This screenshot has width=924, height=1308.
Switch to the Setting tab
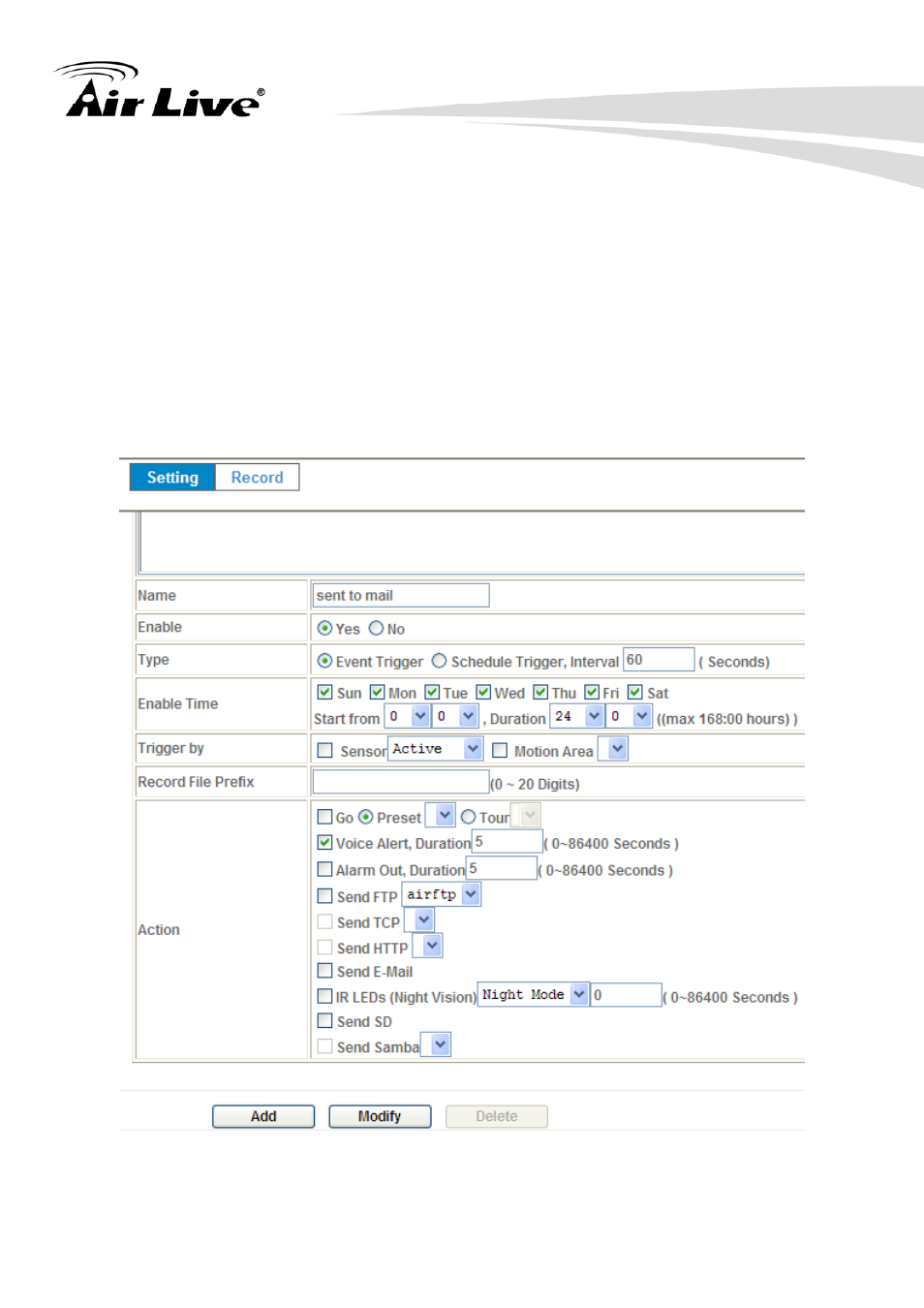pos(172,477)
